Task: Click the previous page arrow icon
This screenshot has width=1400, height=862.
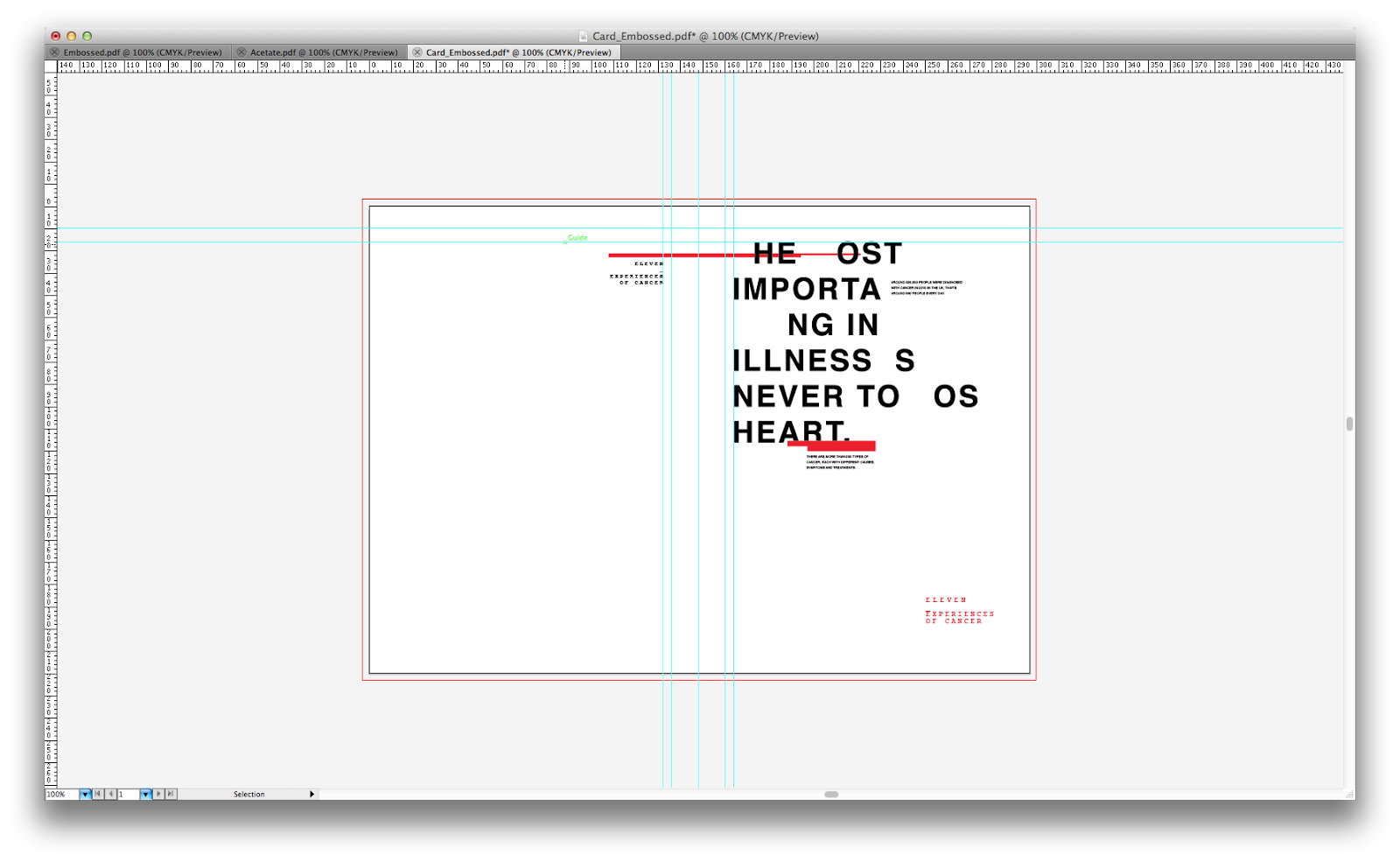Action: (111, 795)
